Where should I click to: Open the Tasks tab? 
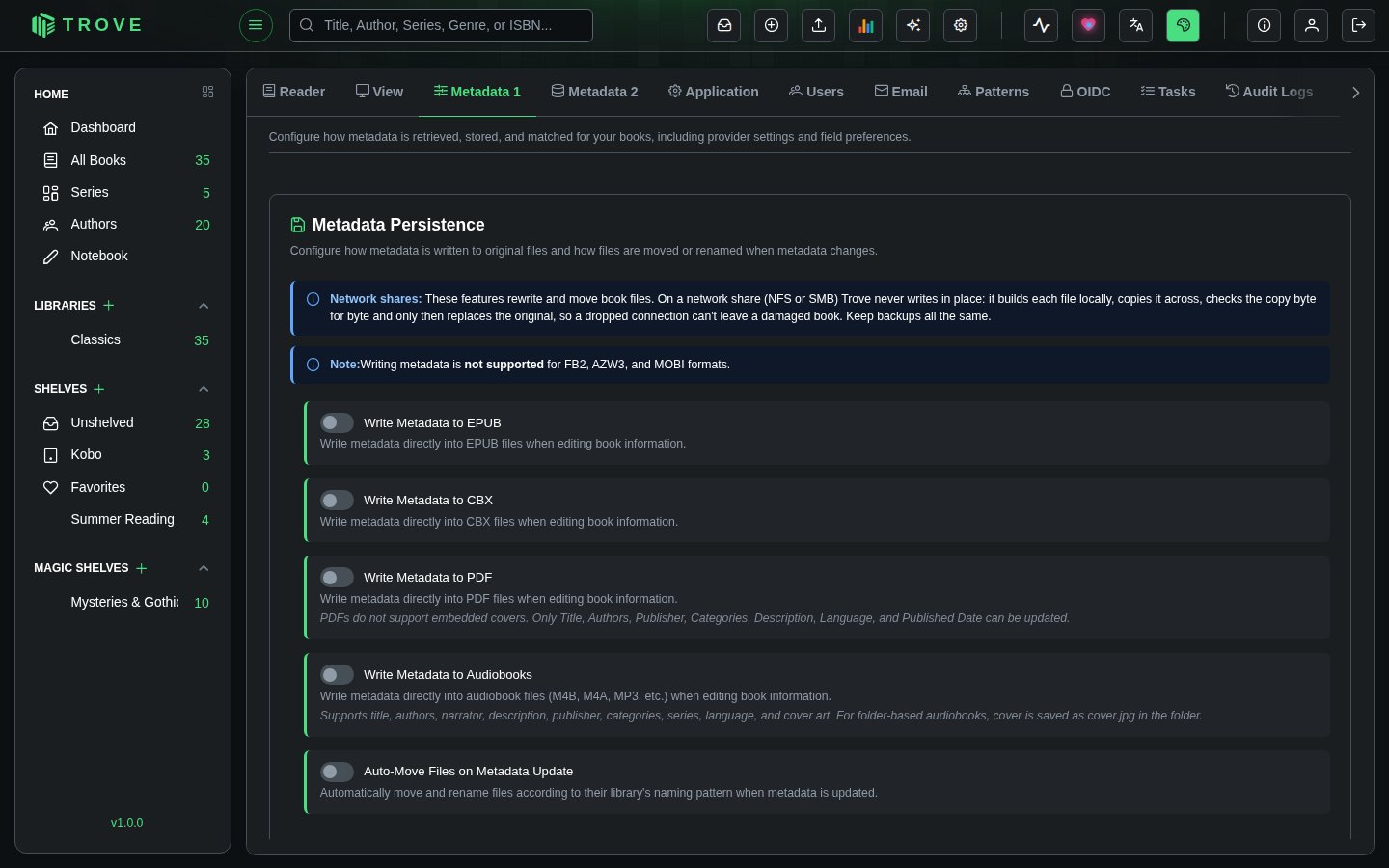1168,92
